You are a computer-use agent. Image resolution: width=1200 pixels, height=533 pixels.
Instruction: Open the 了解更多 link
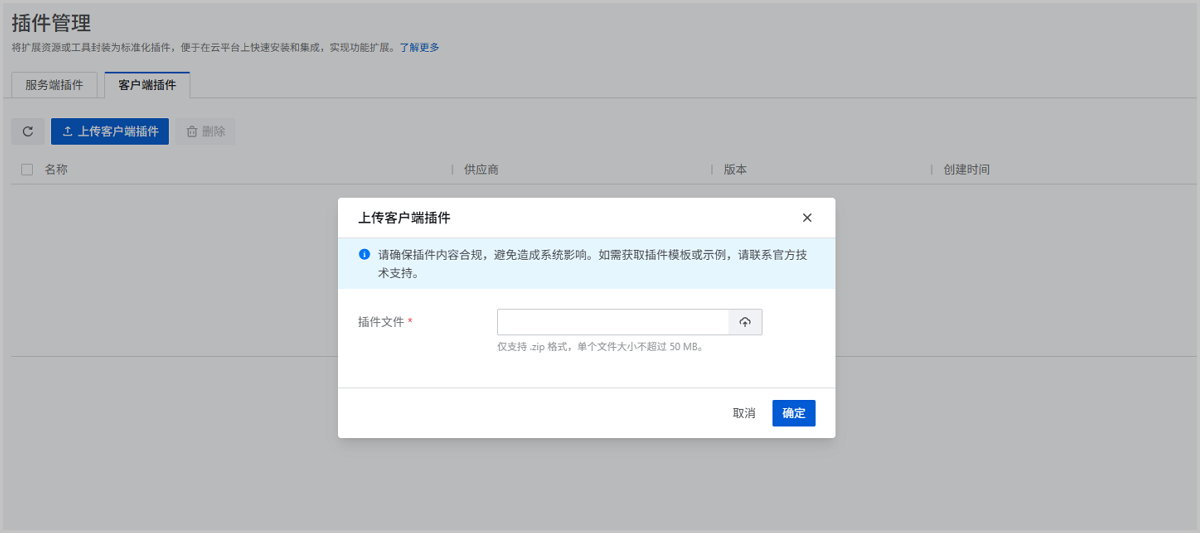click(x=419, y=47)
